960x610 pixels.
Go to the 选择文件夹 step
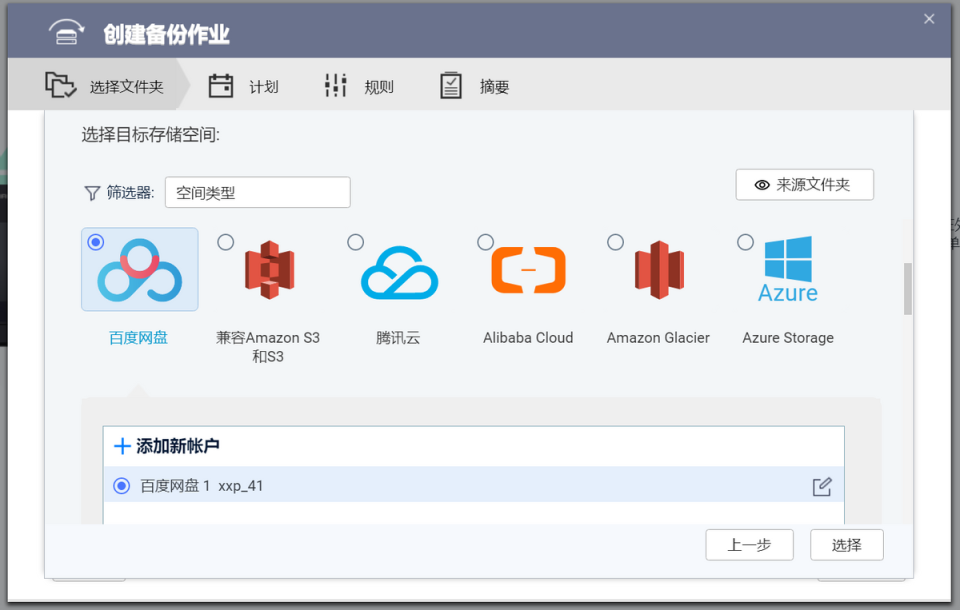104,86
